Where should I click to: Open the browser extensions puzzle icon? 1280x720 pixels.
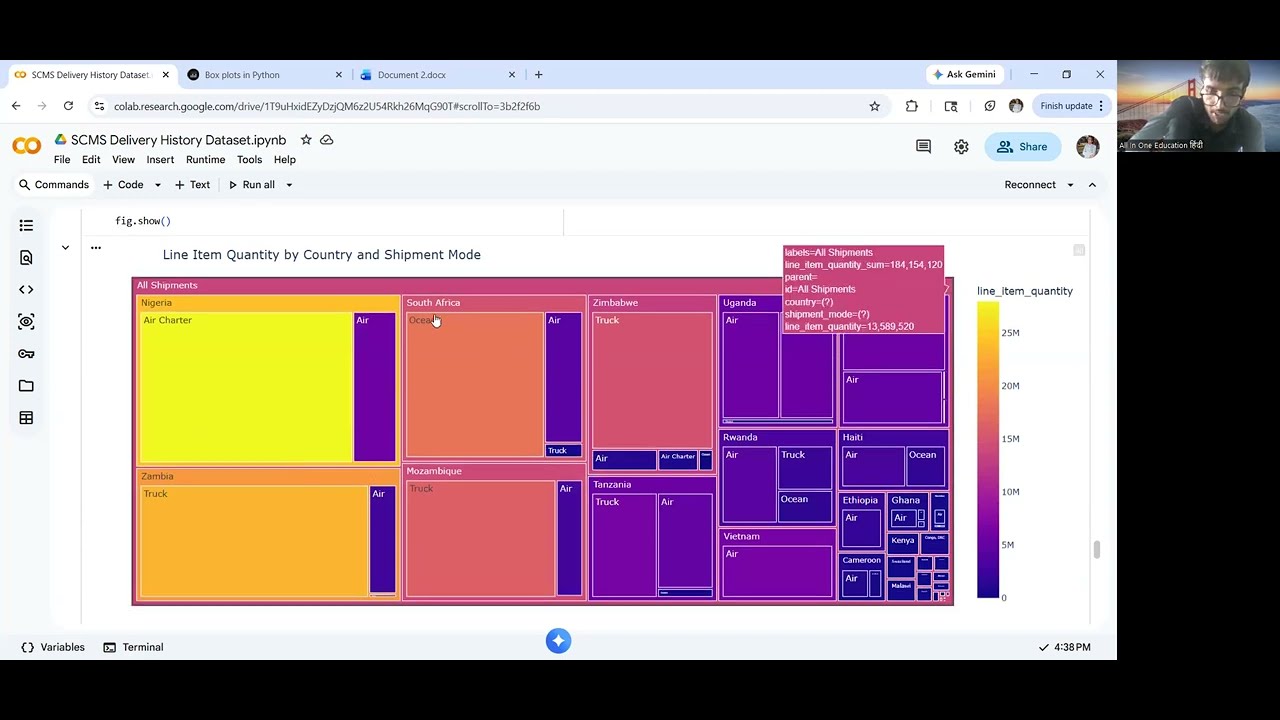[x=911, y=106]
